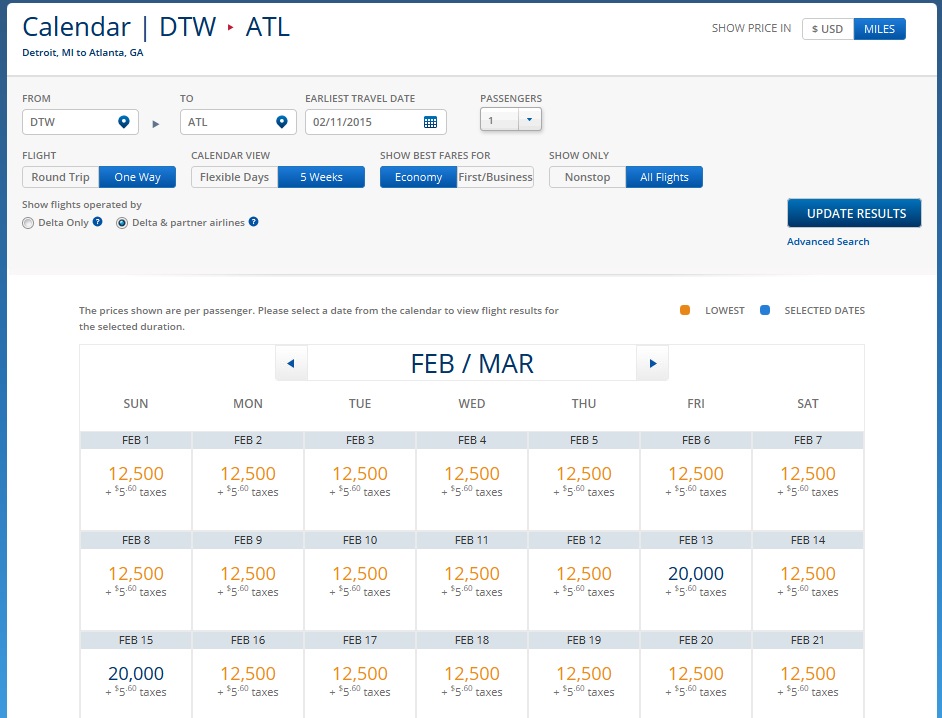Choose Flexible Days calendar view
Image resolution: width=942 pixels, height=718 pixels.
(x=234, y=177)
